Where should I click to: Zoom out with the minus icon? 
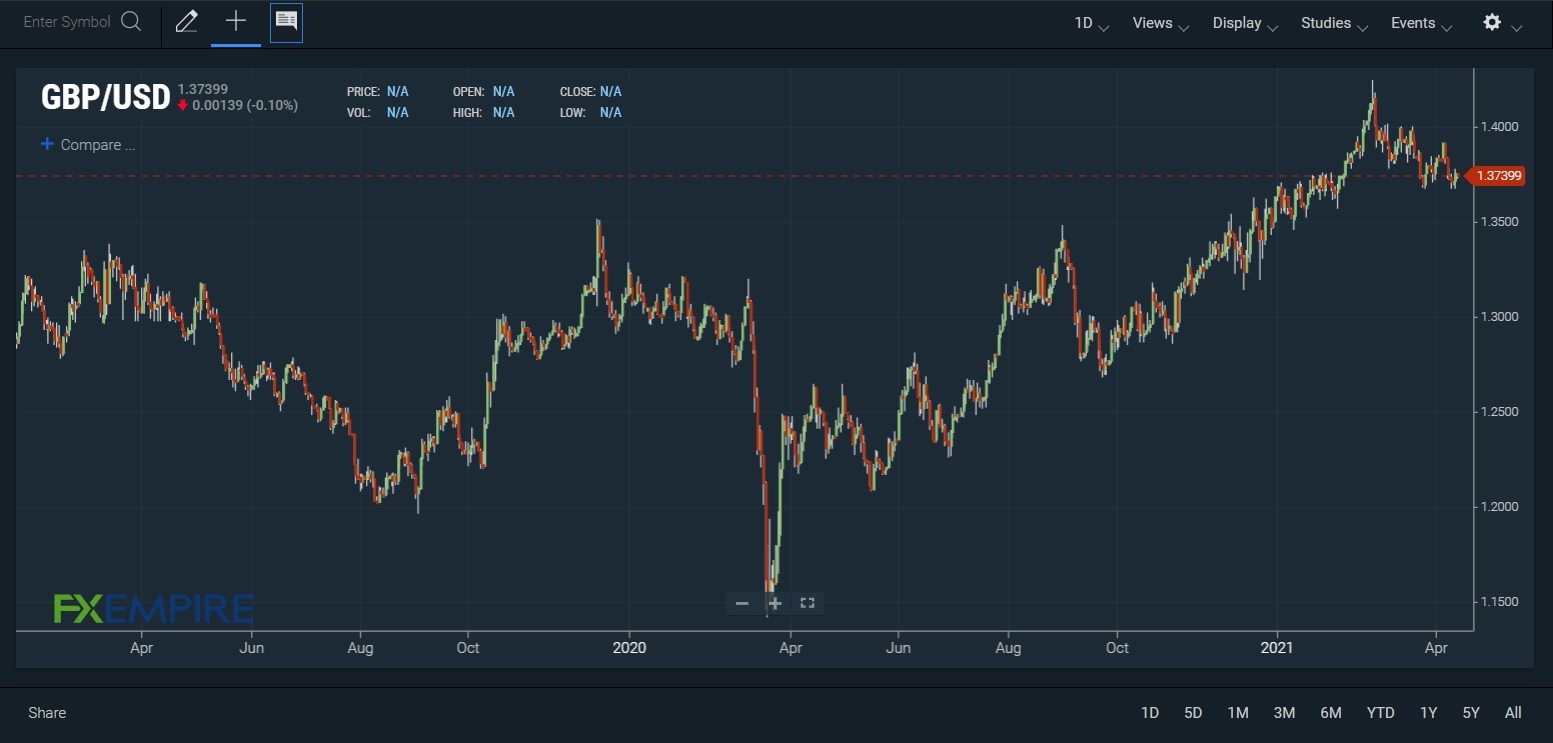click(x=742, y=603)
